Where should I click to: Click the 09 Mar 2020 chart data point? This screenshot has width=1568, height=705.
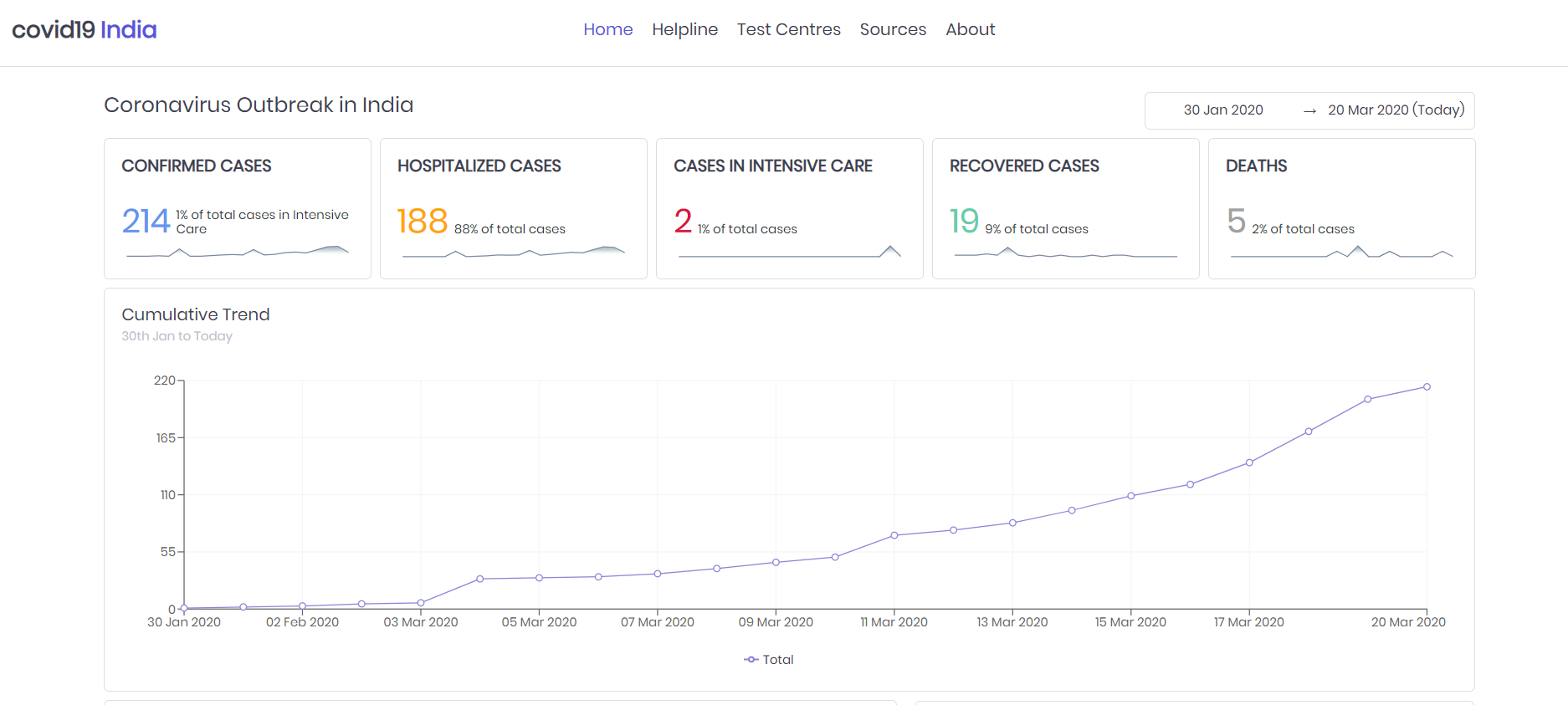pyautogui.click(x=776, y=562)
